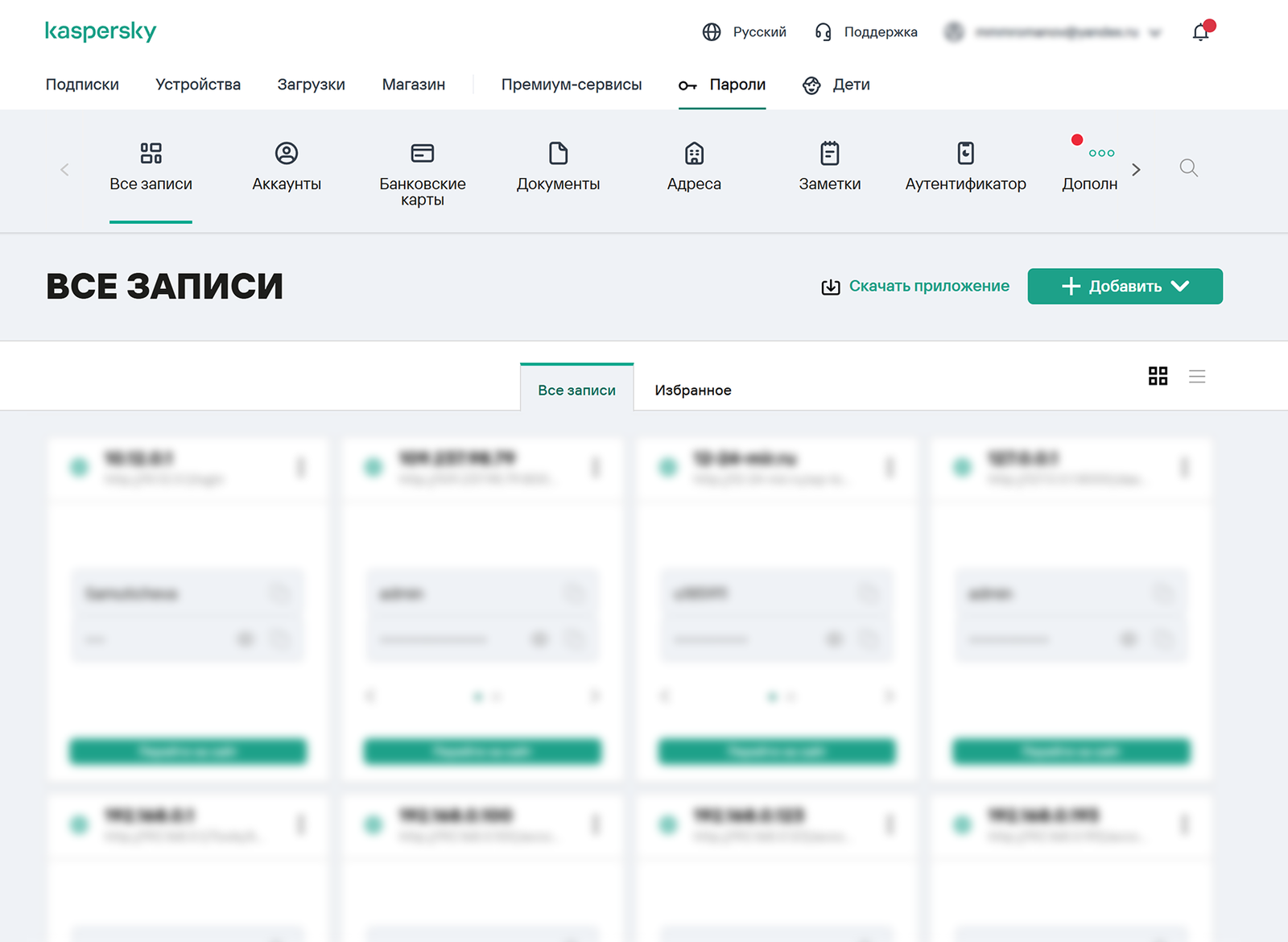
Task: Switch to Все записи sub-tab
Action: pos(576,390)
